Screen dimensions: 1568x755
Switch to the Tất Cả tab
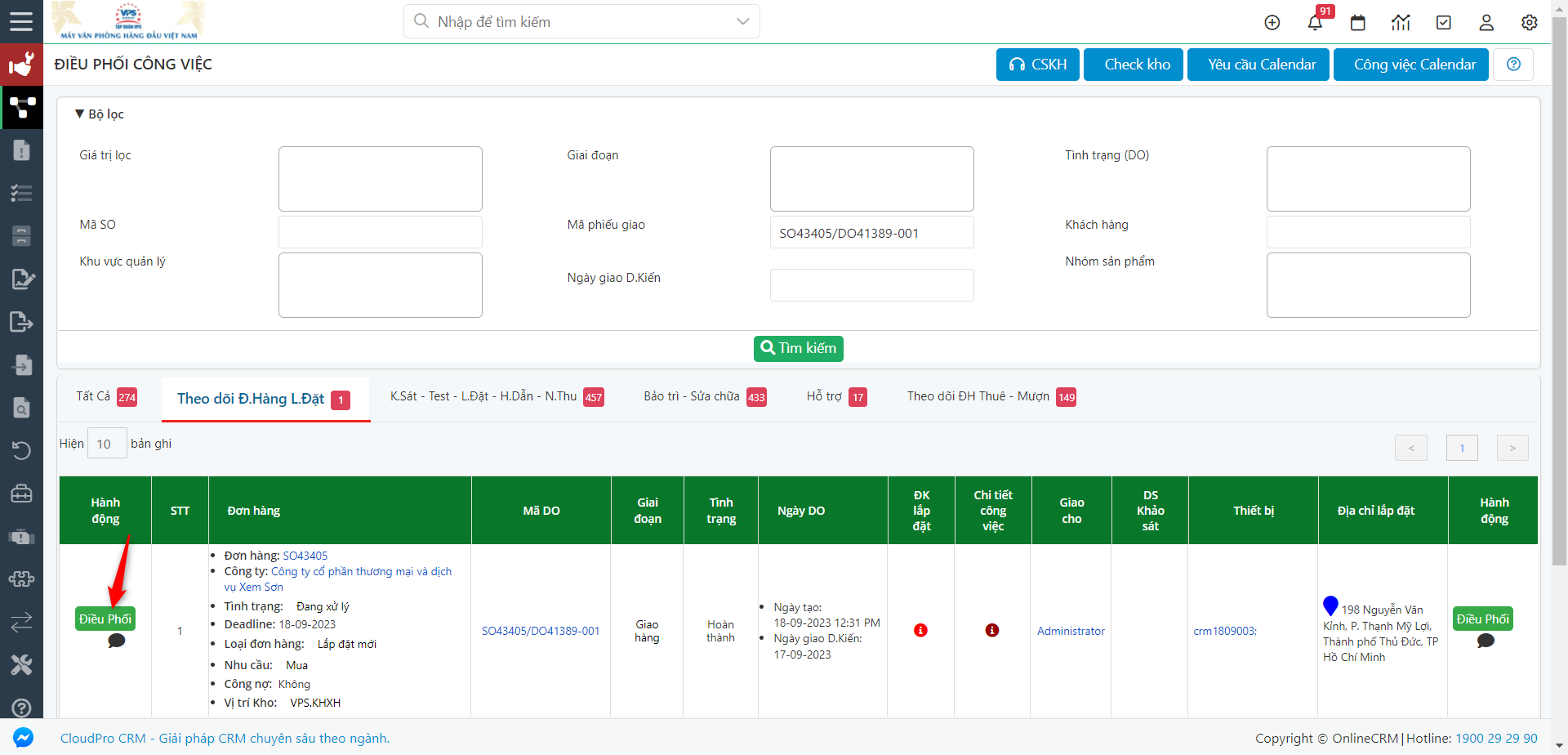tap(106, 397)
